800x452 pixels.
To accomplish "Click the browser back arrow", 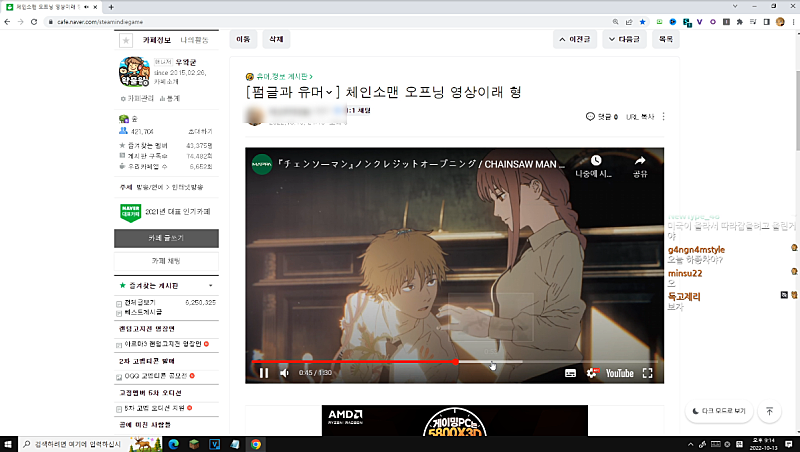I will point(7,22).
